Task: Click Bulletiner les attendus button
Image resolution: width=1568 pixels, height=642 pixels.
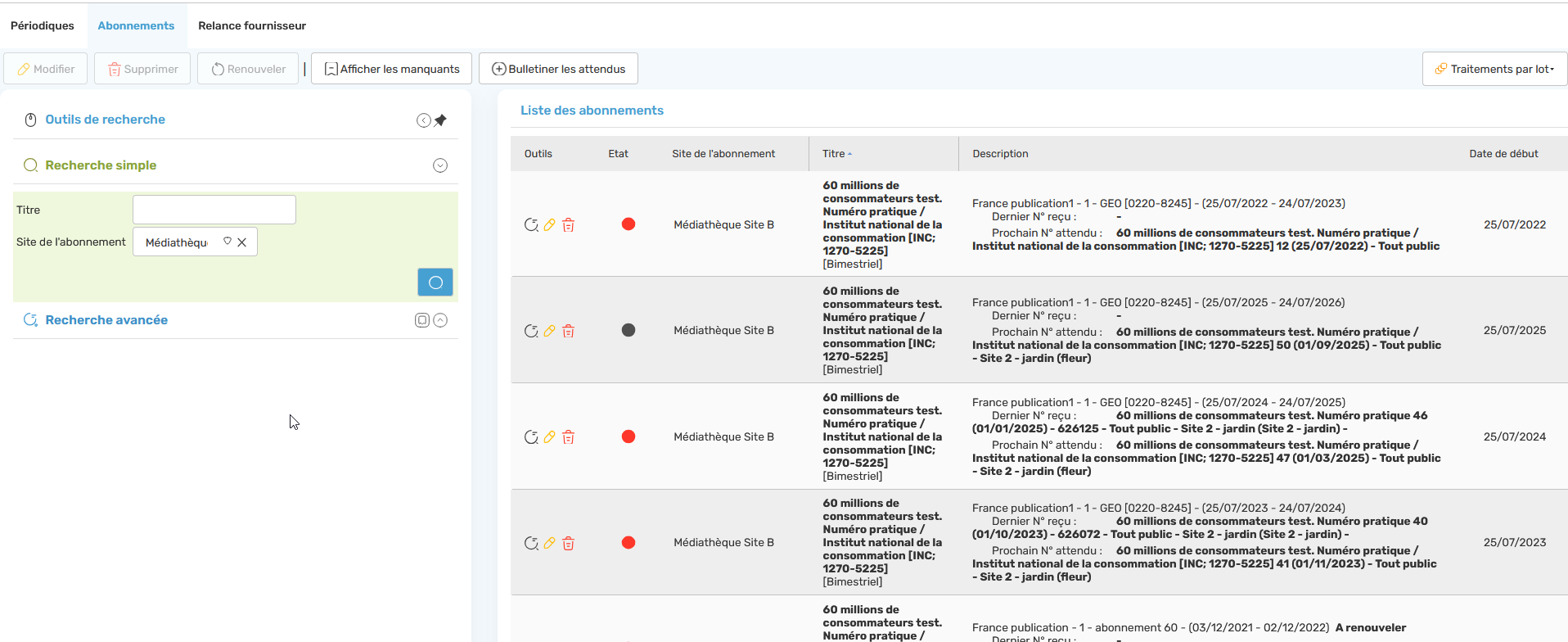Action: click(558, 69)
